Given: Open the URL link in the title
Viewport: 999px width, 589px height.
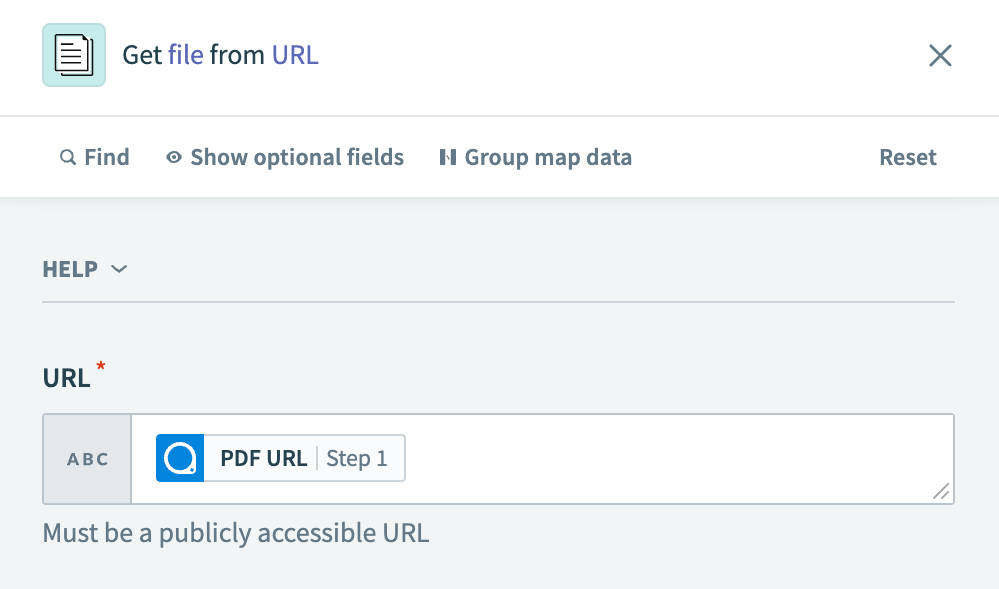Looking at the screenshot, I should 294,55.
